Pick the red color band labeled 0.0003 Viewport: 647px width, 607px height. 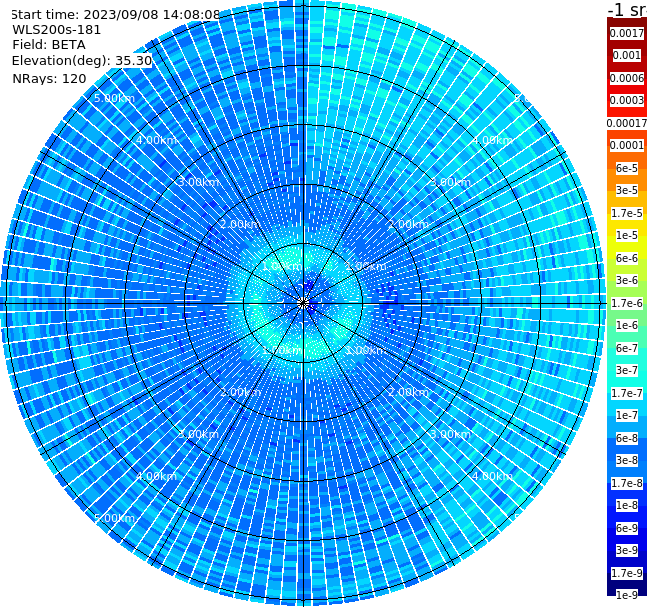[x=627, y=100]
